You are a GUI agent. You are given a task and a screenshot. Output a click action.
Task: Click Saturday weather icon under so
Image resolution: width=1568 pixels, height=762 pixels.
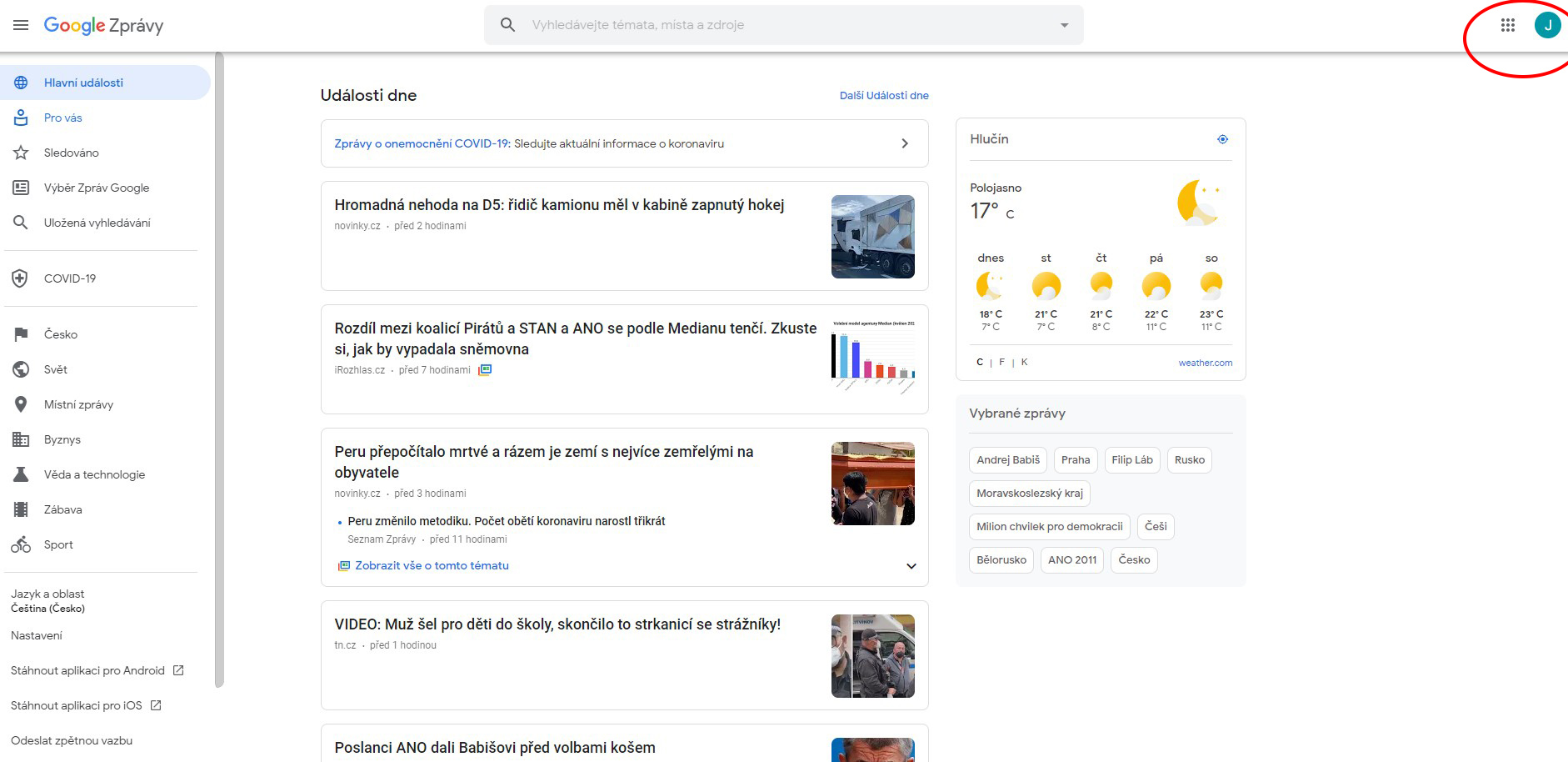tap(1211, 286)
